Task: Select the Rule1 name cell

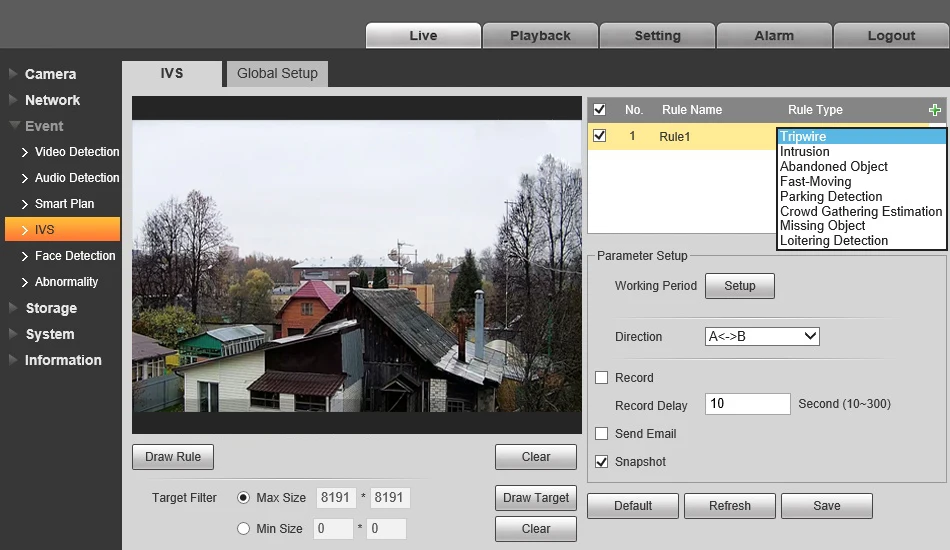Action: 674,136
